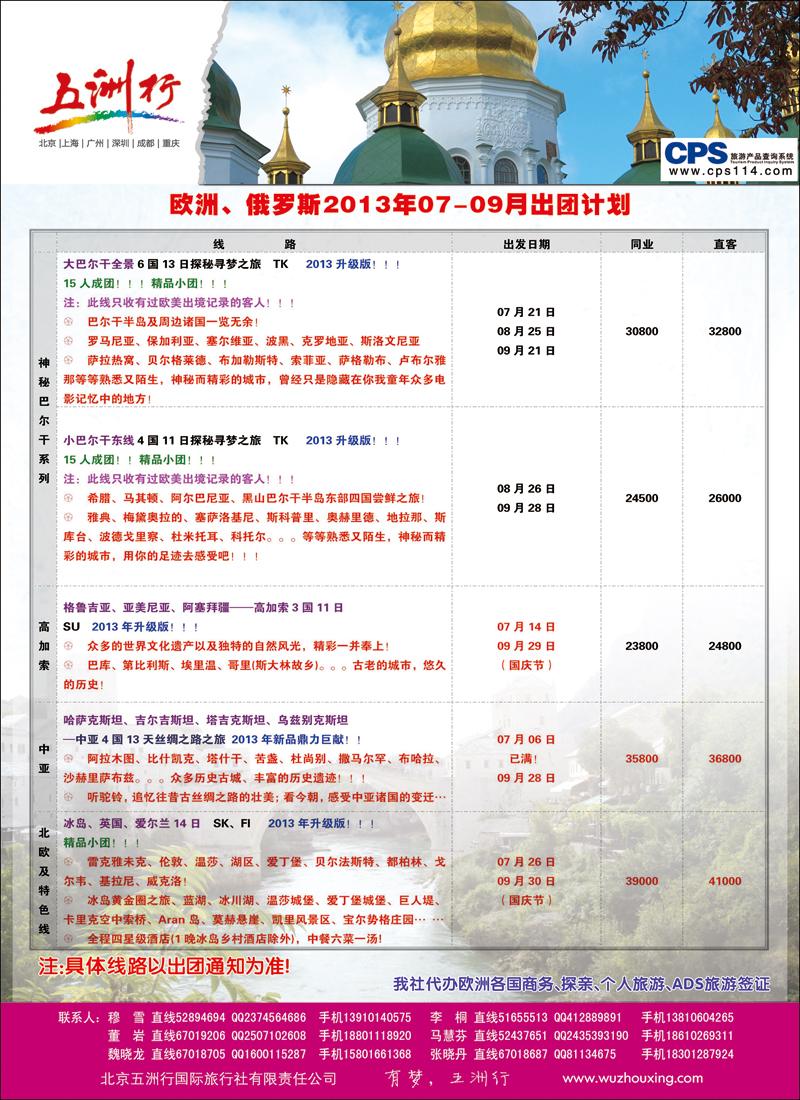Click departure date 07月26日

click(x=526, y=861)
